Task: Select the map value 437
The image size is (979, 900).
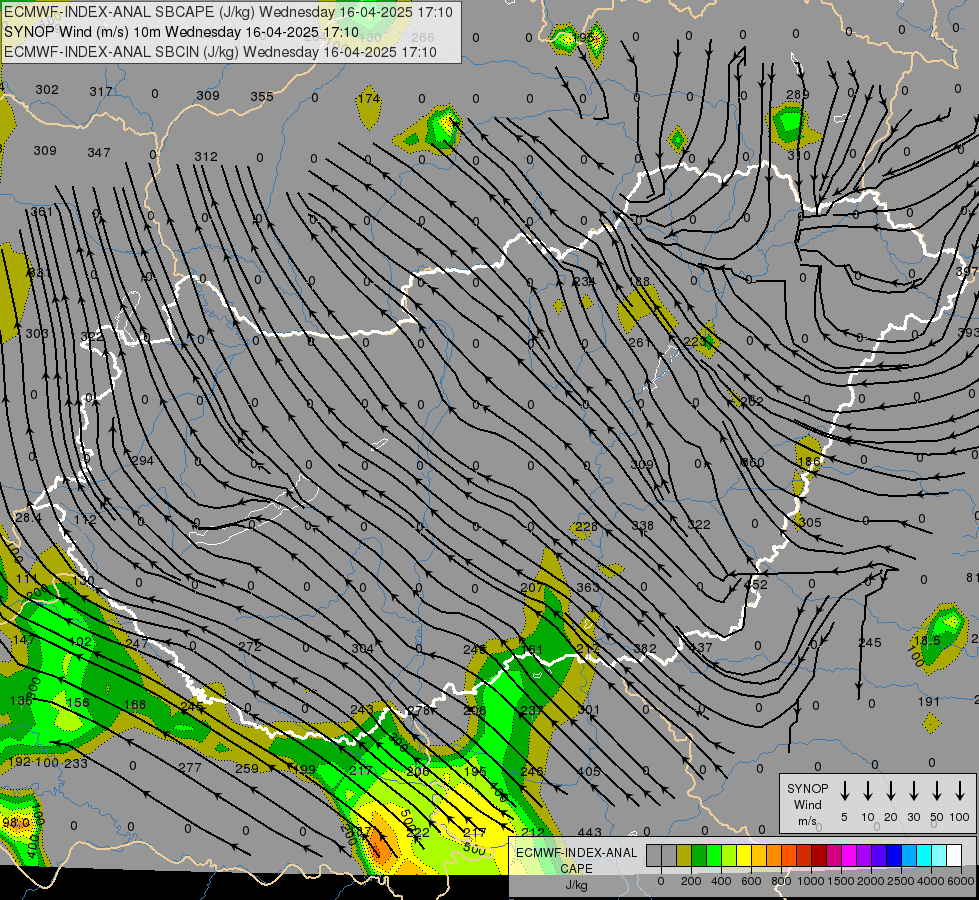Action: tap(701, 647)
